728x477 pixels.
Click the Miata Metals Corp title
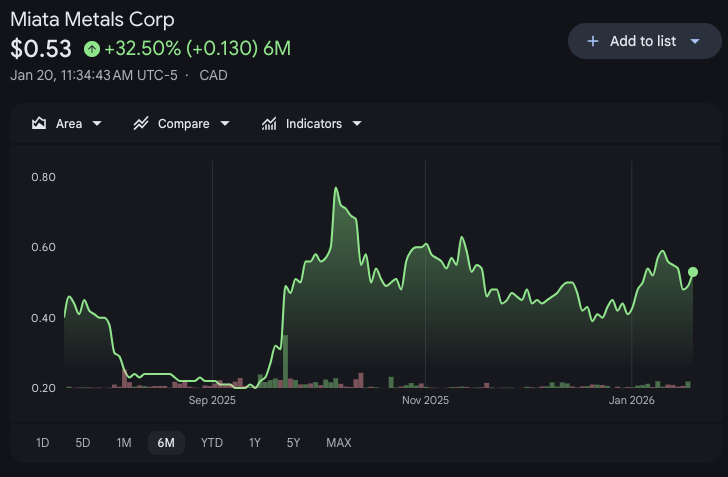[92, 20]
